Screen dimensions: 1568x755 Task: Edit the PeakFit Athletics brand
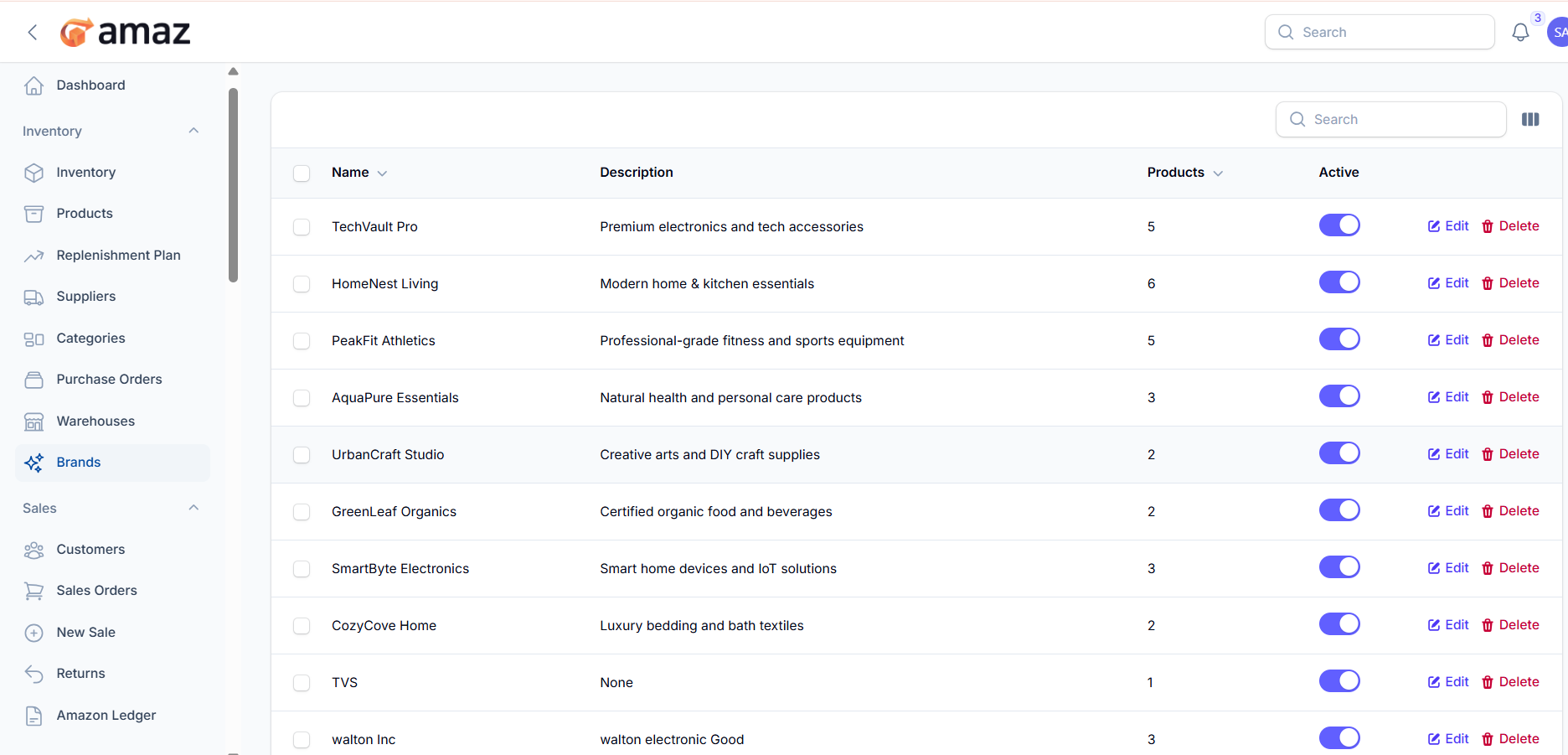click(x=1448, y=340)
